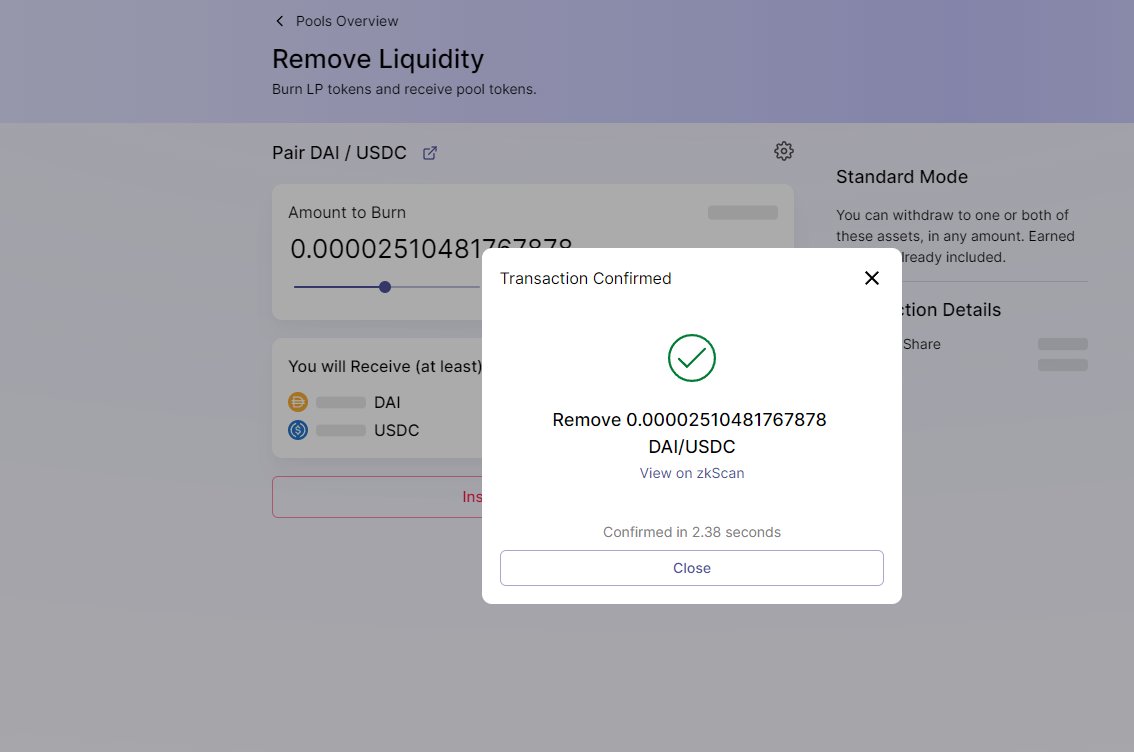Click 'Burn LP tokens and receive pool tokens.' text
Viewport: 1134px width, 752px height.
[404, 89]
